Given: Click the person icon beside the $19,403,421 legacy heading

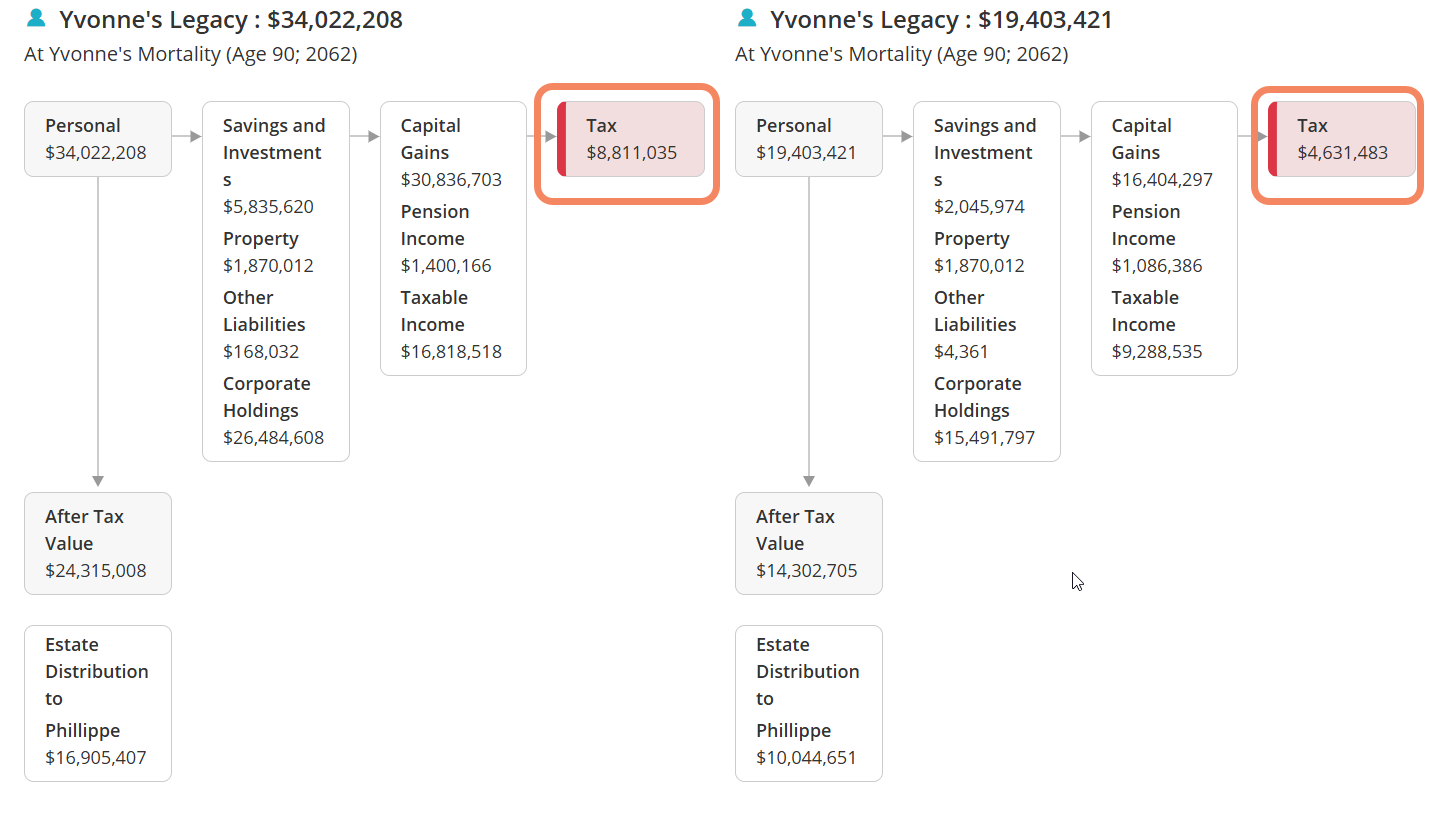Looking at the screenshot, I should 746,18.
